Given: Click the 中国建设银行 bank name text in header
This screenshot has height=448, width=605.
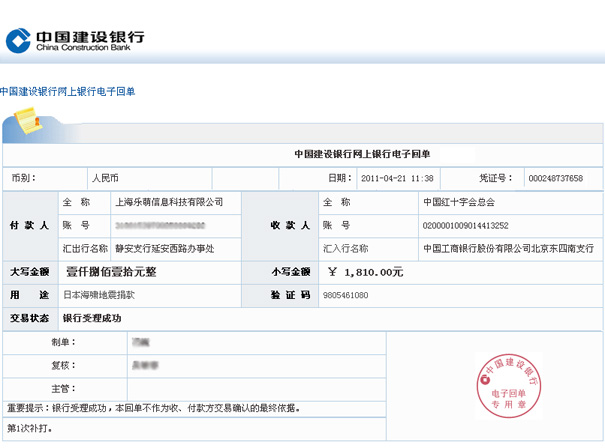Looking at the screenshot, I should point(91,37).
